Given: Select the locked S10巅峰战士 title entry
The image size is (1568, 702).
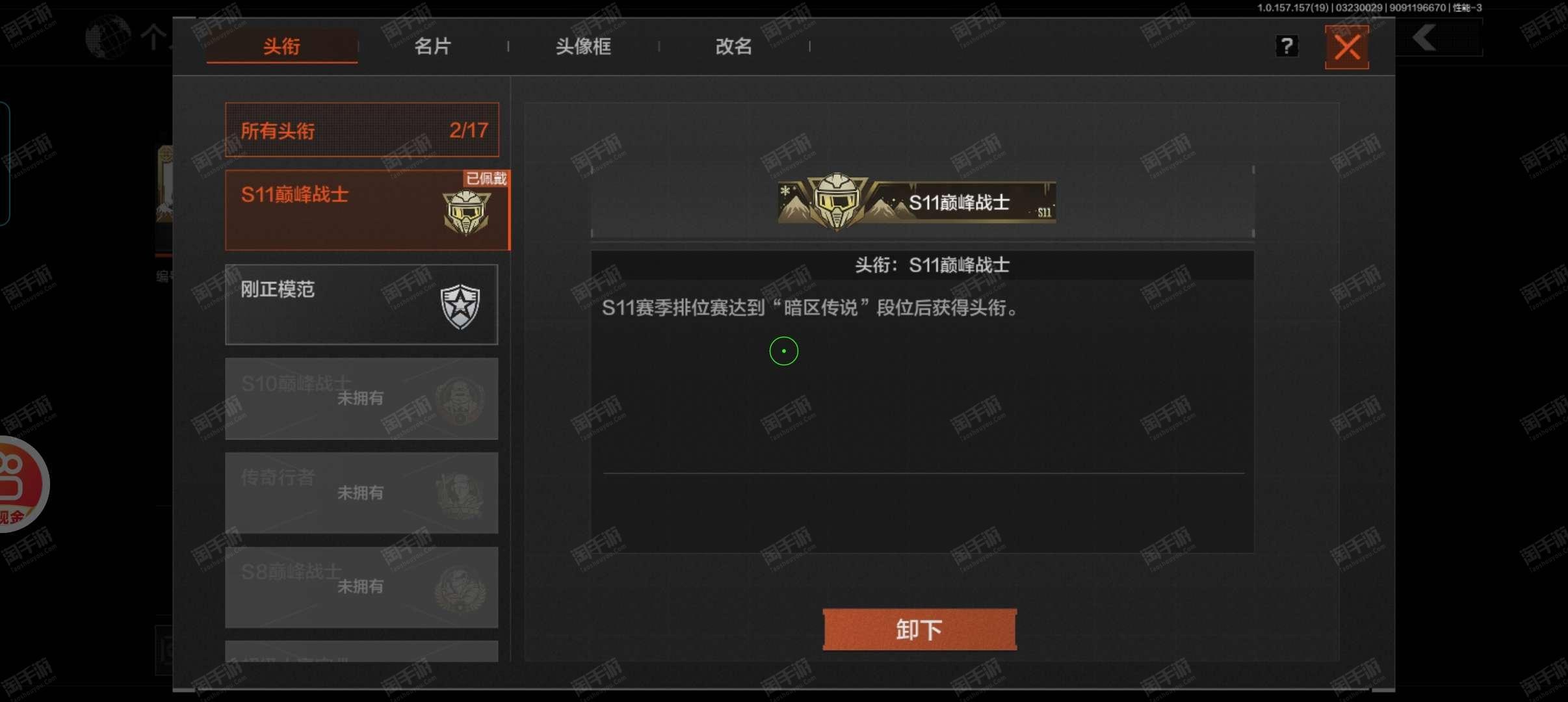Looking at the screenshot, I should pos(361,398).
